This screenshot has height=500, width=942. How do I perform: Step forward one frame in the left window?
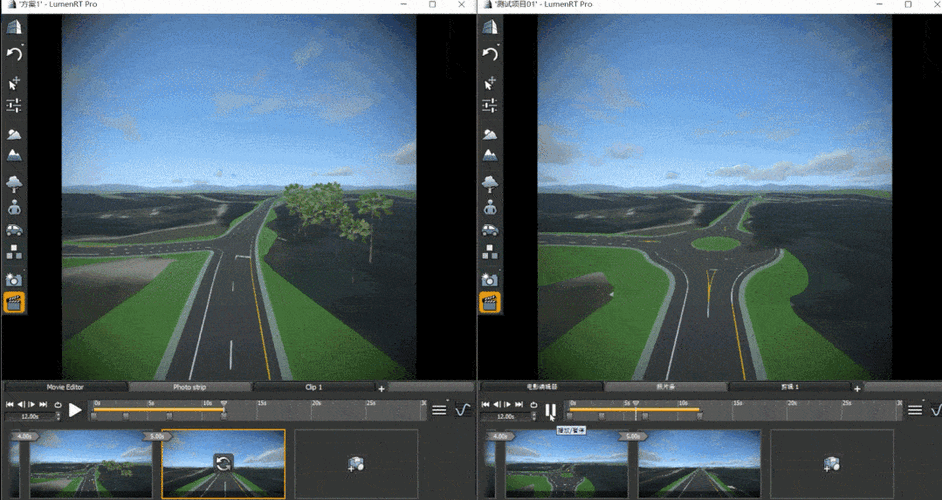point(31,404)
